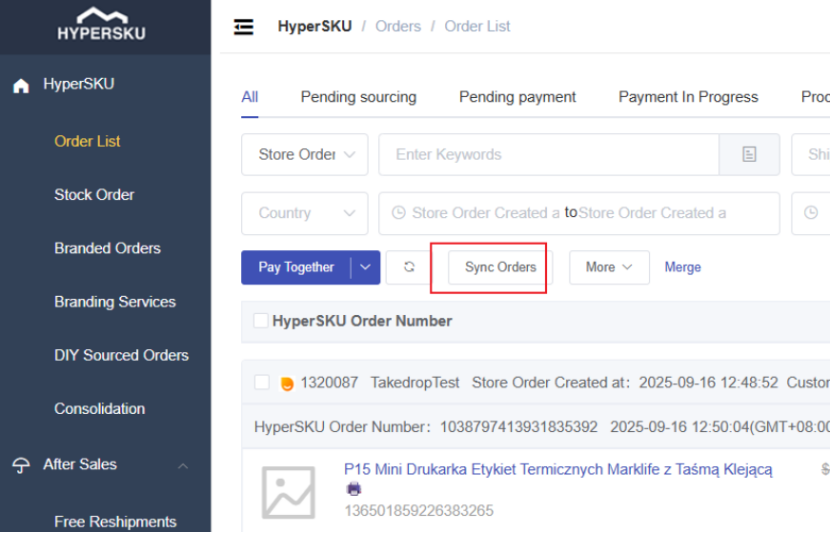
Task: Click the Store Order Created end date field
Action: (652, 213)
